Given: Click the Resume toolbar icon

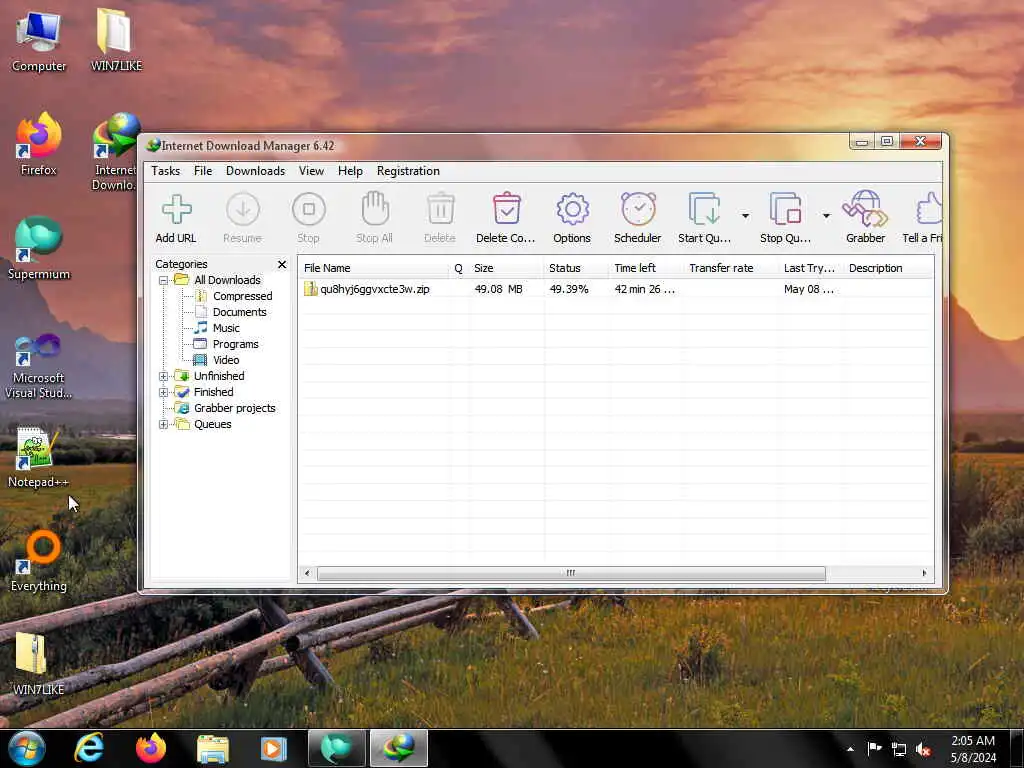Looking at the screenshot, I should click(243, 210).
